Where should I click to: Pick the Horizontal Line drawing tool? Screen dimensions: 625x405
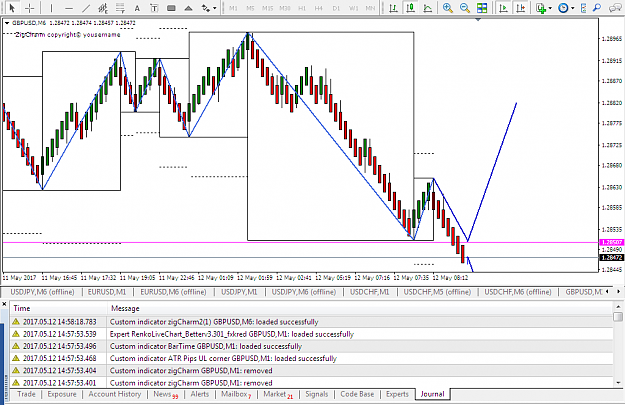coord(69,8)
